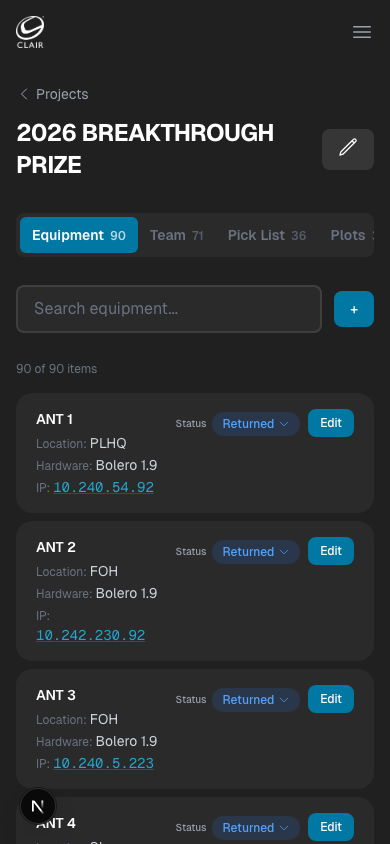Open ANT 1 status dropdown
The height and width of the screenshot is (844, 390).
point(256,424)
